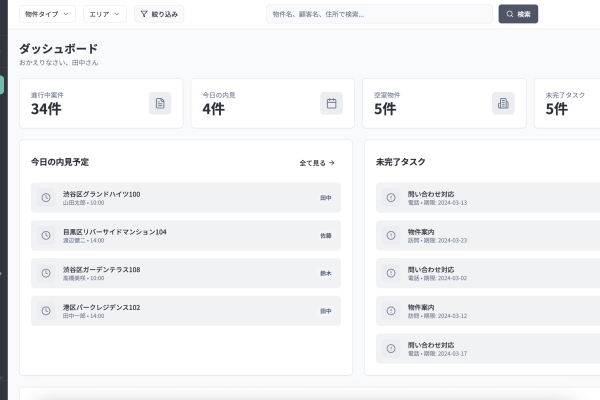
Task: Click the document icon in 進行中案件 card
Action: point(160,103)
